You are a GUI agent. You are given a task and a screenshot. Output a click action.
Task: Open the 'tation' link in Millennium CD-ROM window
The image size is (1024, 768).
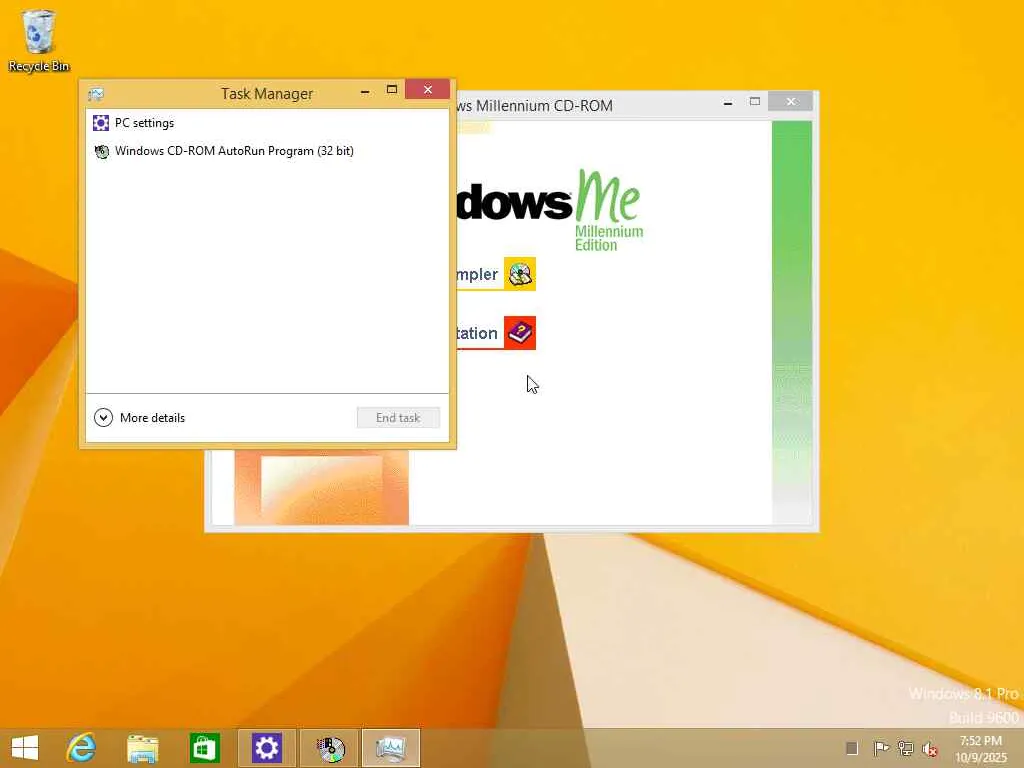477,333
